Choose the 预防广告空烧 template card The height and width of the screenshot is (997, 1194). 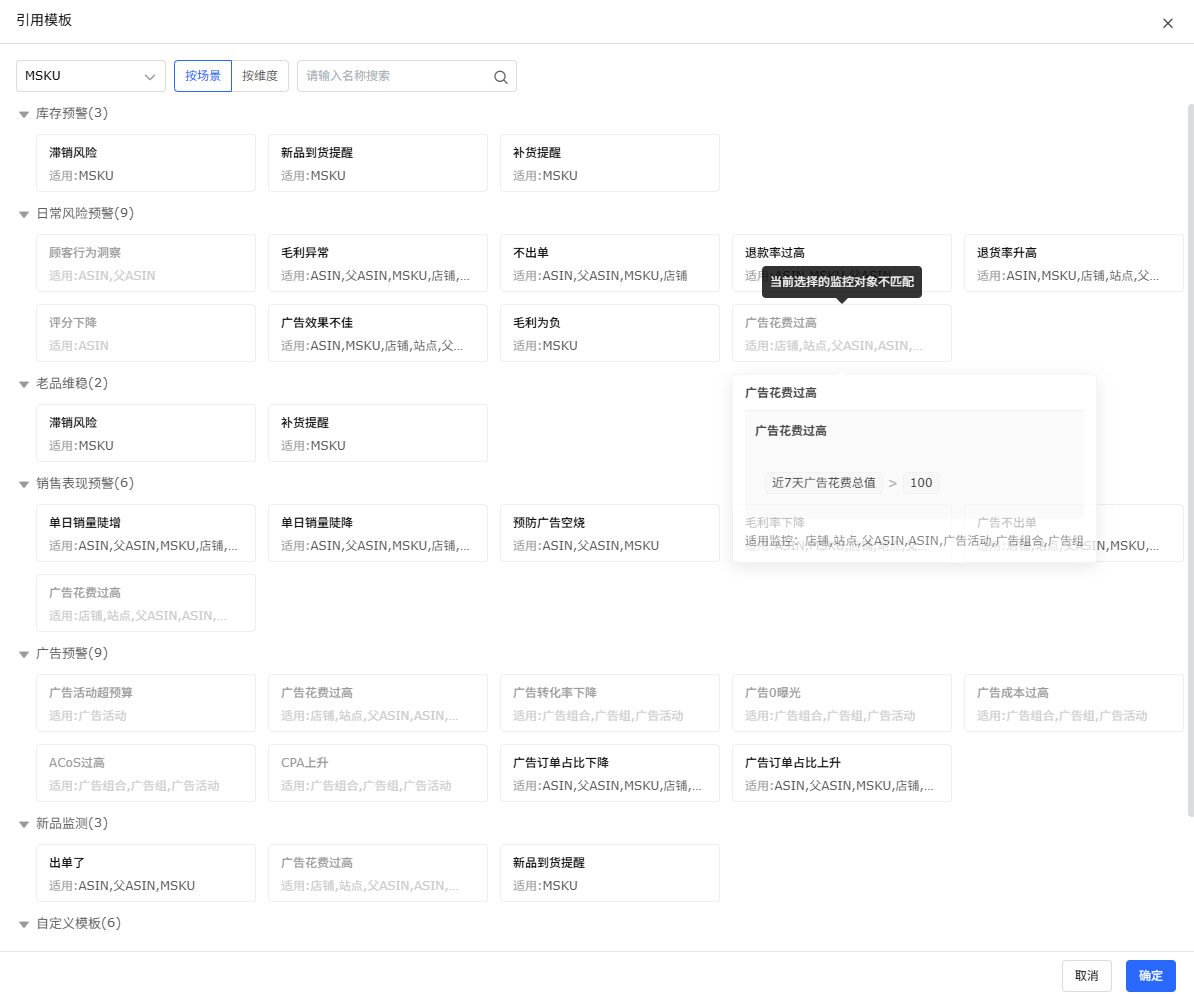coord(610,532)
